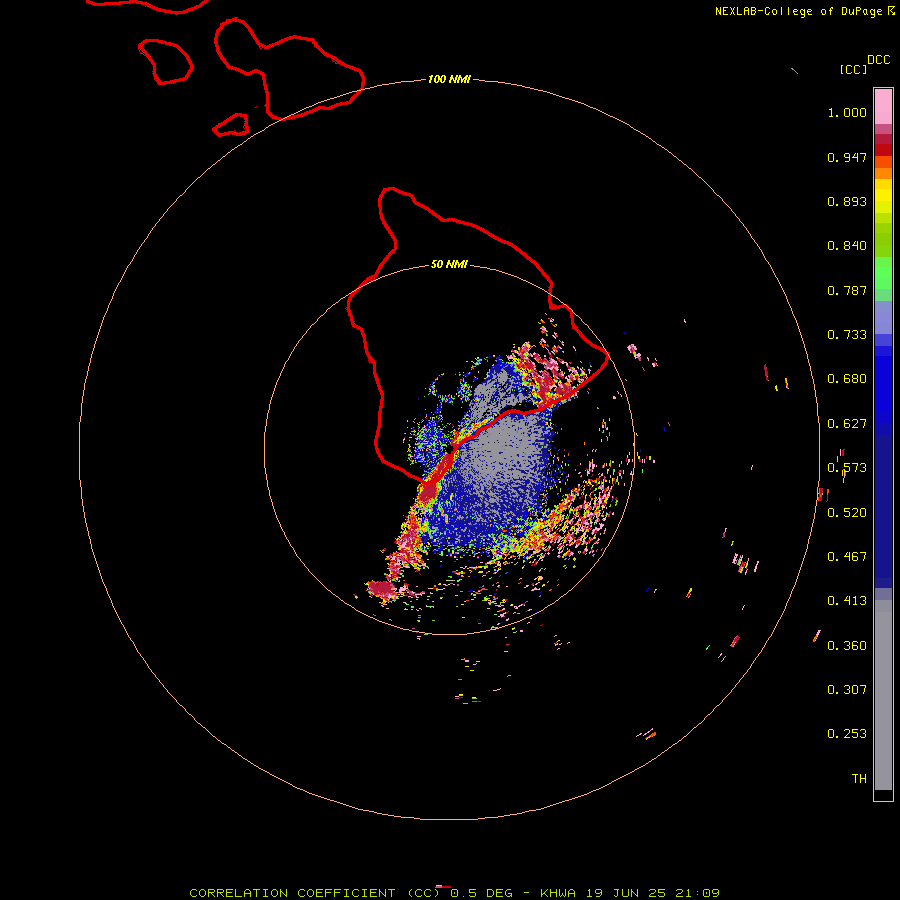
Task: Select the 0.627 scale value
Action: point(847,424)
